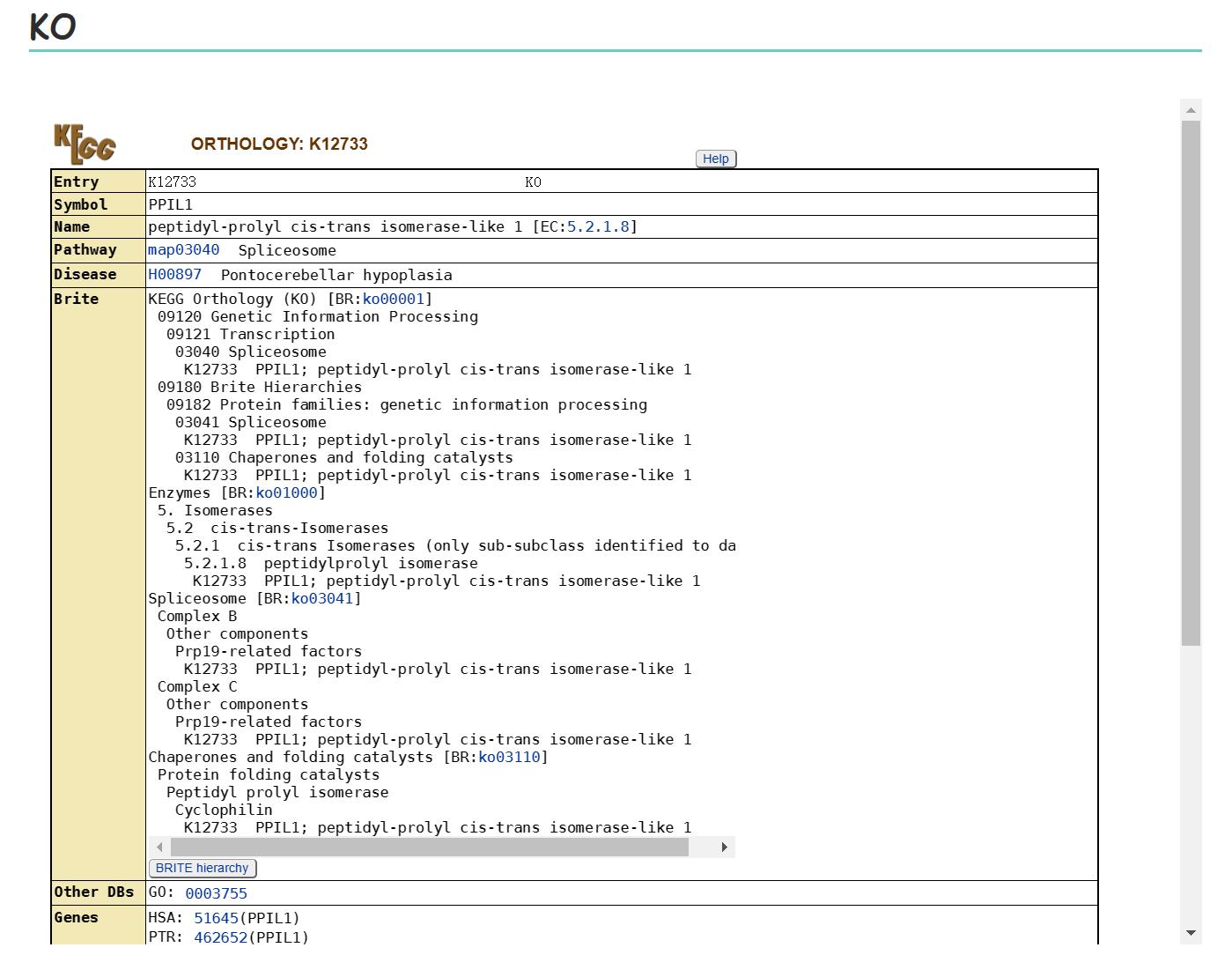Click the Other DBs row label
This screenshot has height=955, width=1232.
(94, 892)
